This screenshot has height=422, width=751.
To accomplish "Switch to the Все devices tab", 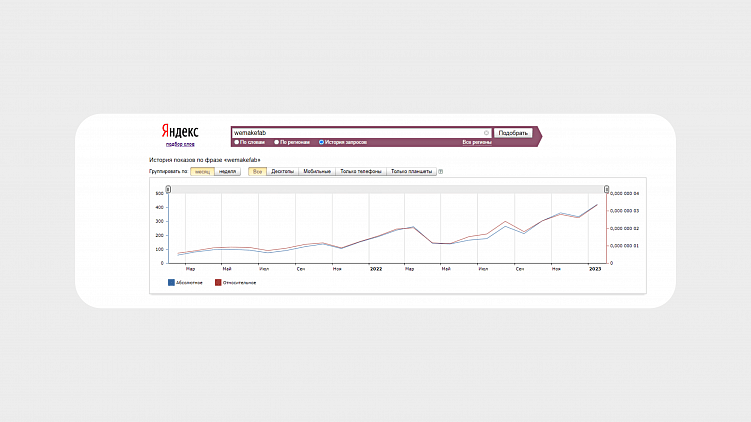I will (x=257, y=171).
